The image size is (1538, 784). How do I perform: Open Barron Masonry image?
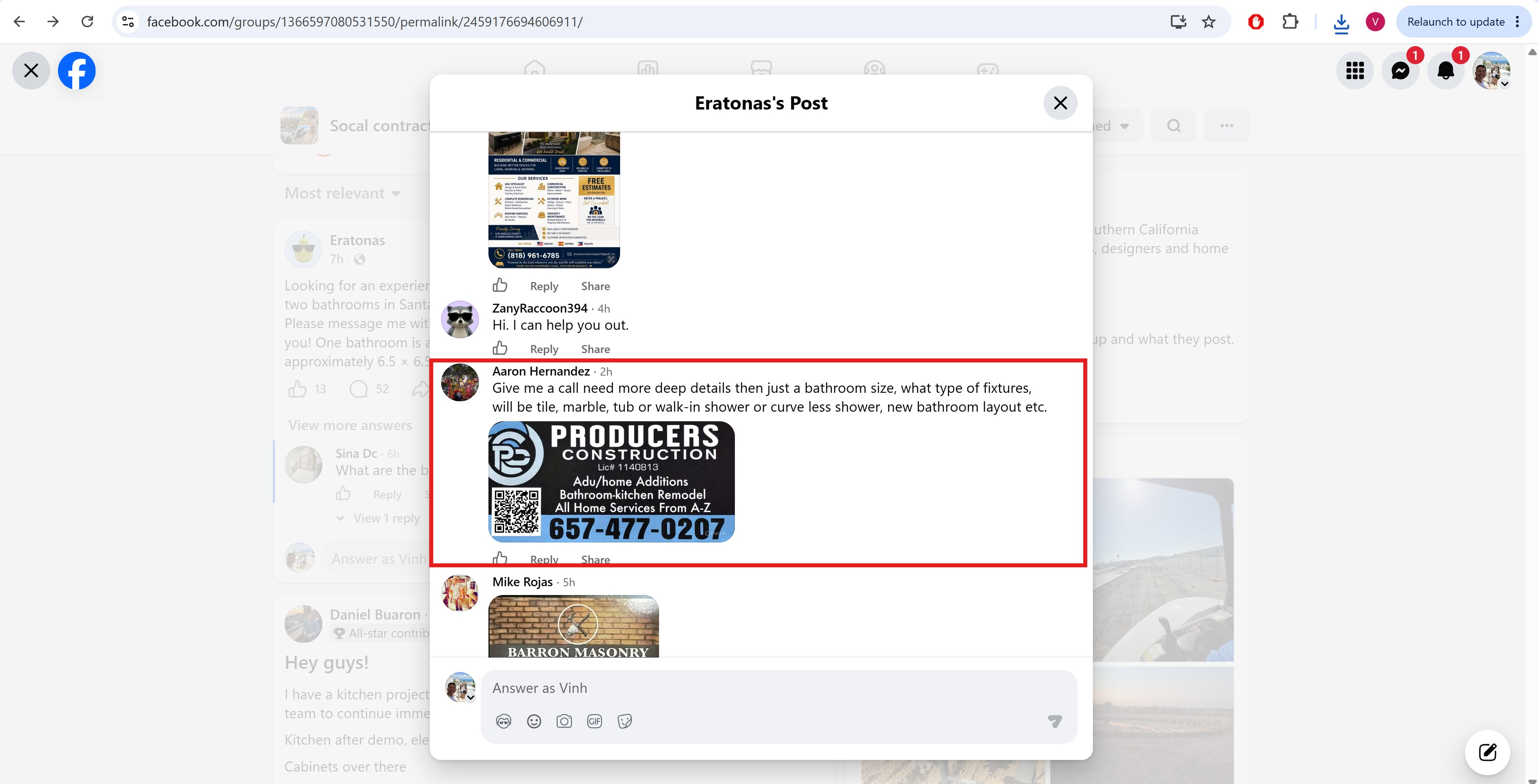[574, 626]
